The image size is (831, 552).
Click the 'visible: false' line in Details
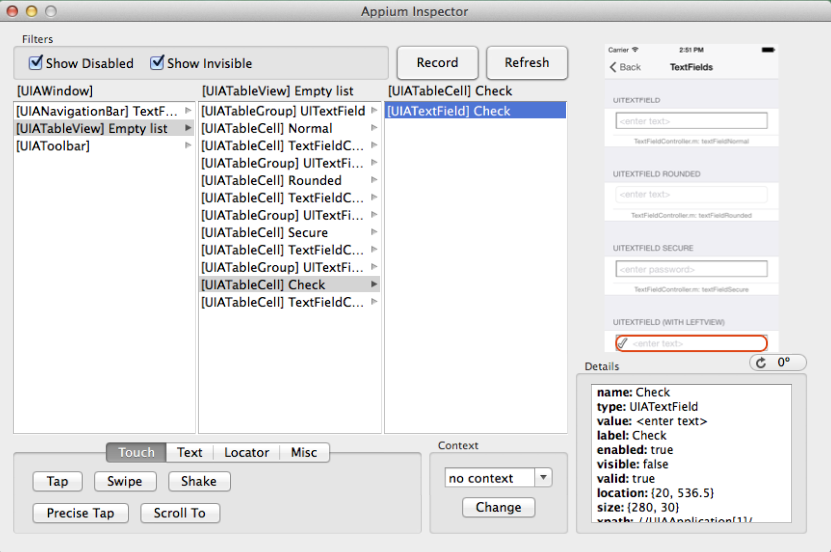point(632,464)
